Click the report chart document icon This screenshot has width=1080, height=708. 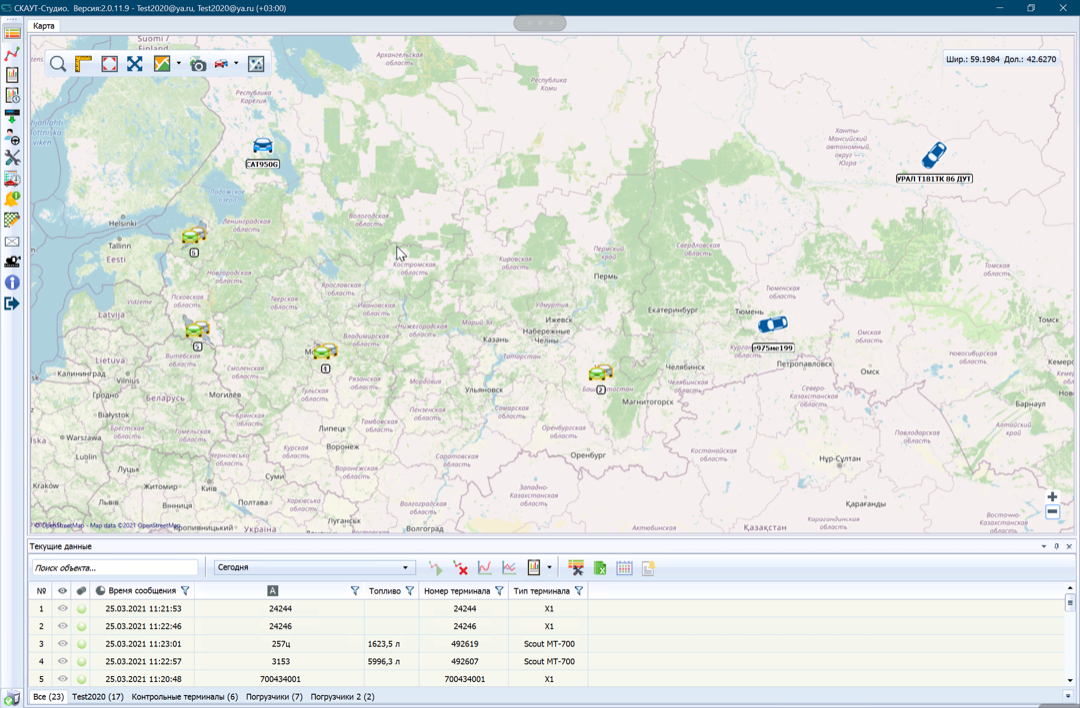pos(534,568)
